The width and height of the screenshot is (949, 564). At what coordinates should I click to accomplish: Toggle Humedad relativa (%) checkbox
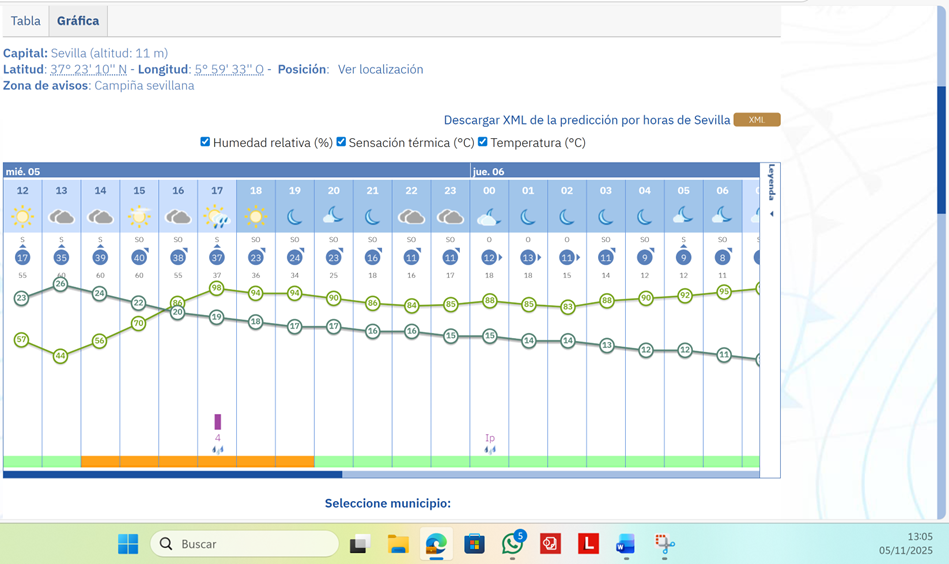click(205, 142)
